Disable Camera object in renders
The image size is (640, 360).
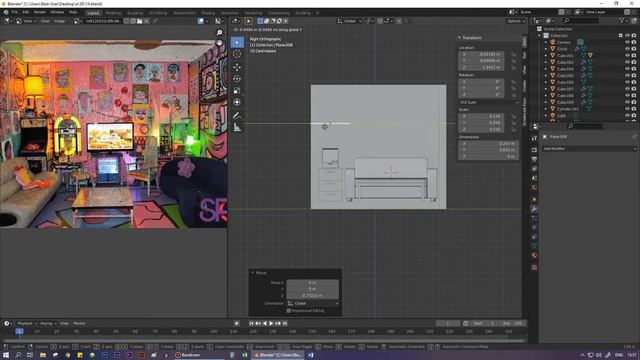(x=634, y=42)
